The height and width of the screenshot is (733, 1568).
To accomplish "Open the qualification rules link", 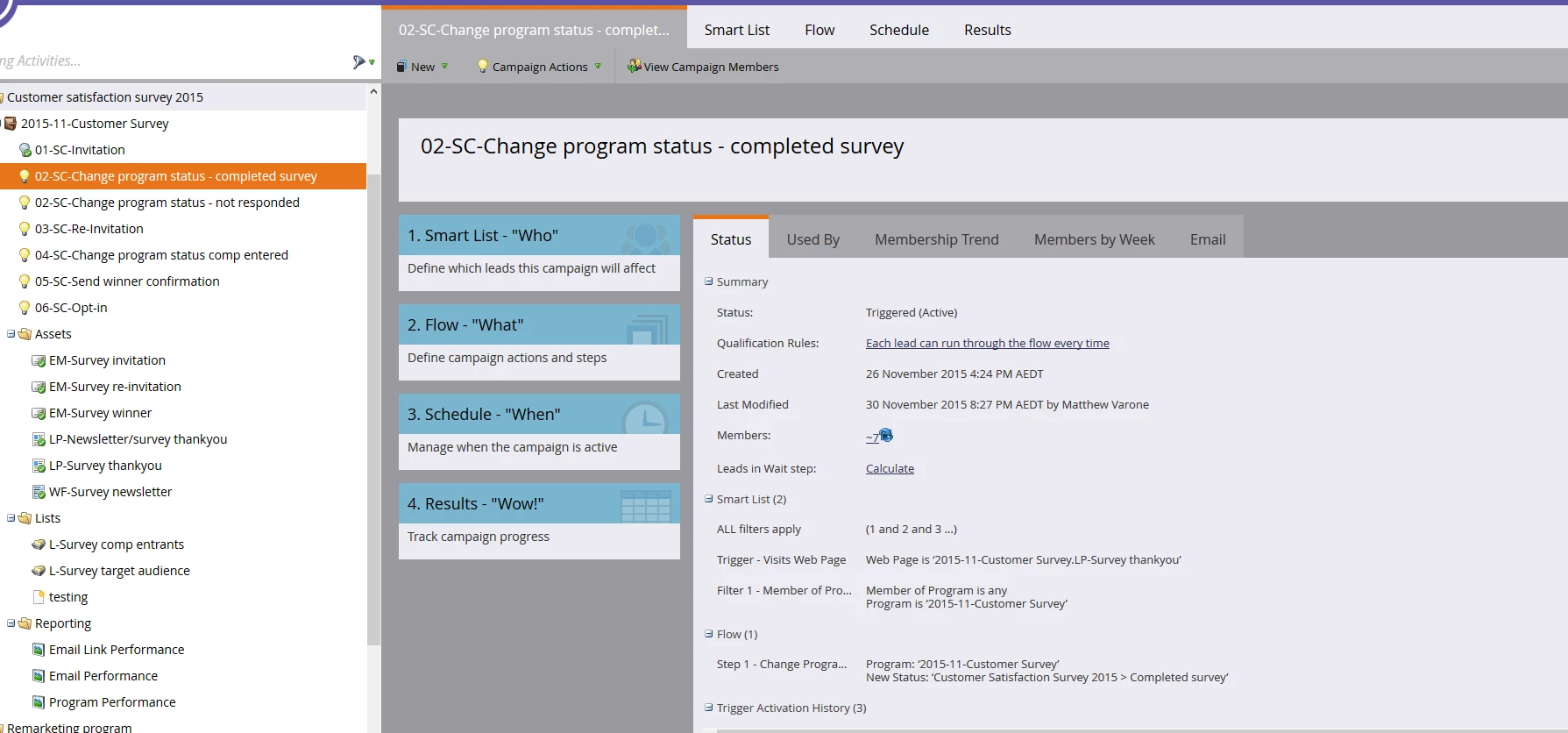I will click(987, 343).
